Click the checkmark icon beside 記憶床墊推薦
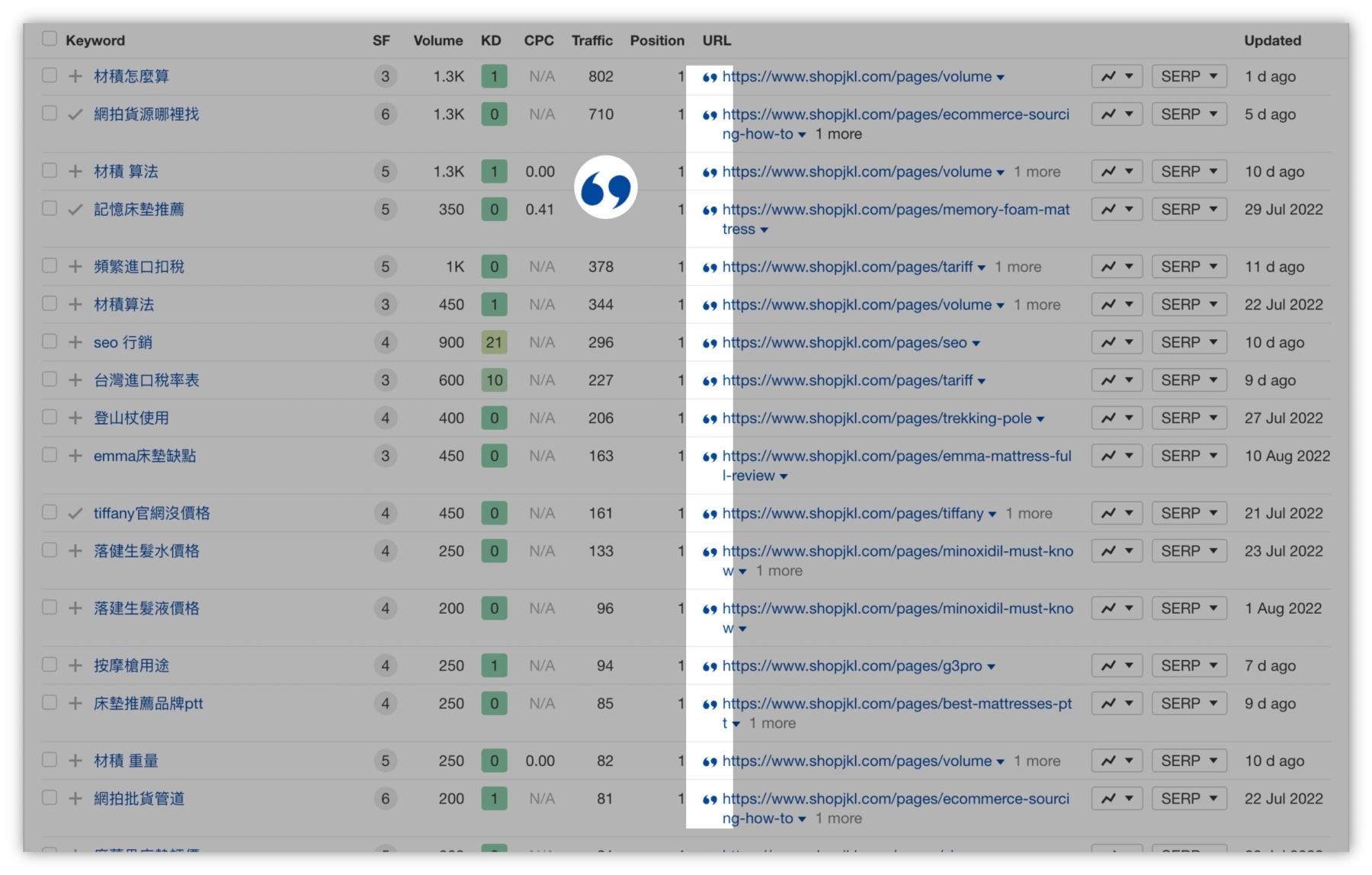 [75, 210]
